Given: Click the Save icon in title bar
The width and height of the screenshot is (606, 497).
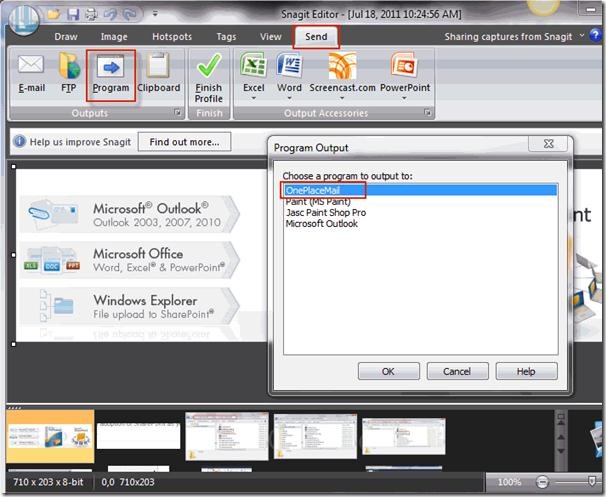Looking at the screenshot, I should tap(72, 14).
